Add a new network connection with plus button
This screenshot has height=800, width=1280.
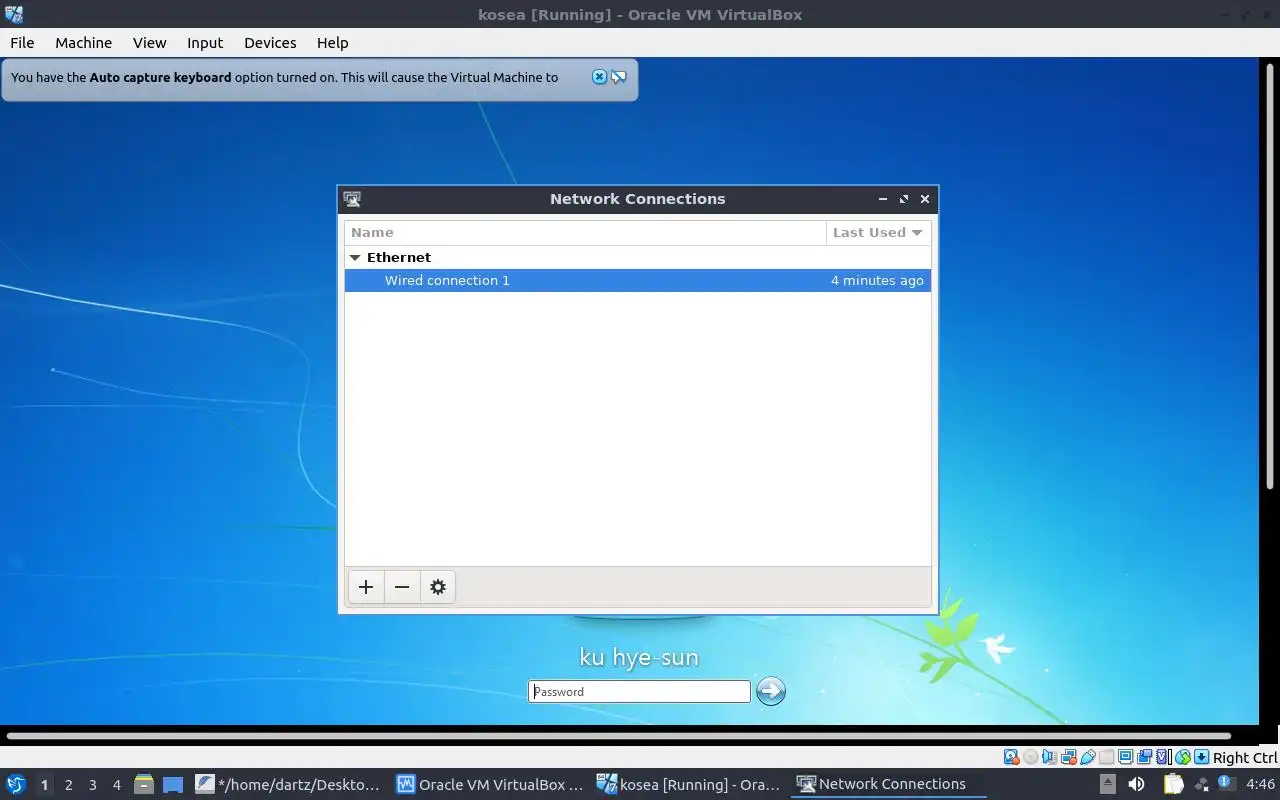coord(366,587)
